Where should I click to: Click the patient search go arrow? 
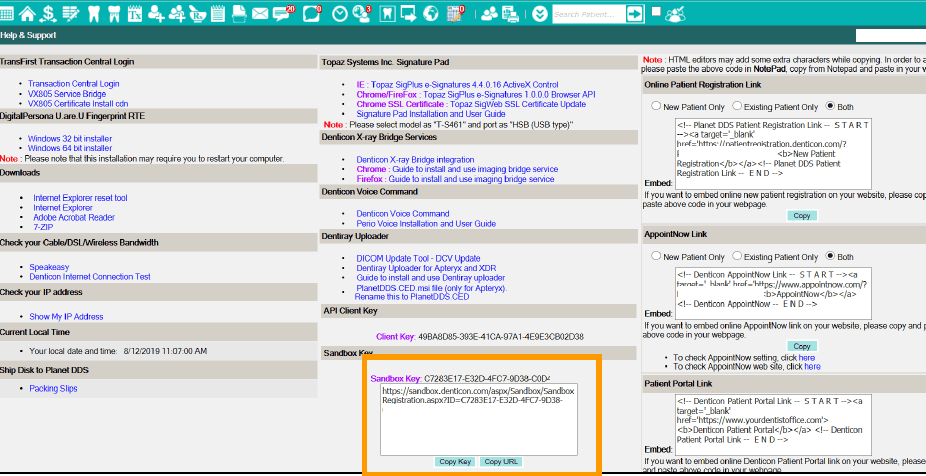(635, 14)
